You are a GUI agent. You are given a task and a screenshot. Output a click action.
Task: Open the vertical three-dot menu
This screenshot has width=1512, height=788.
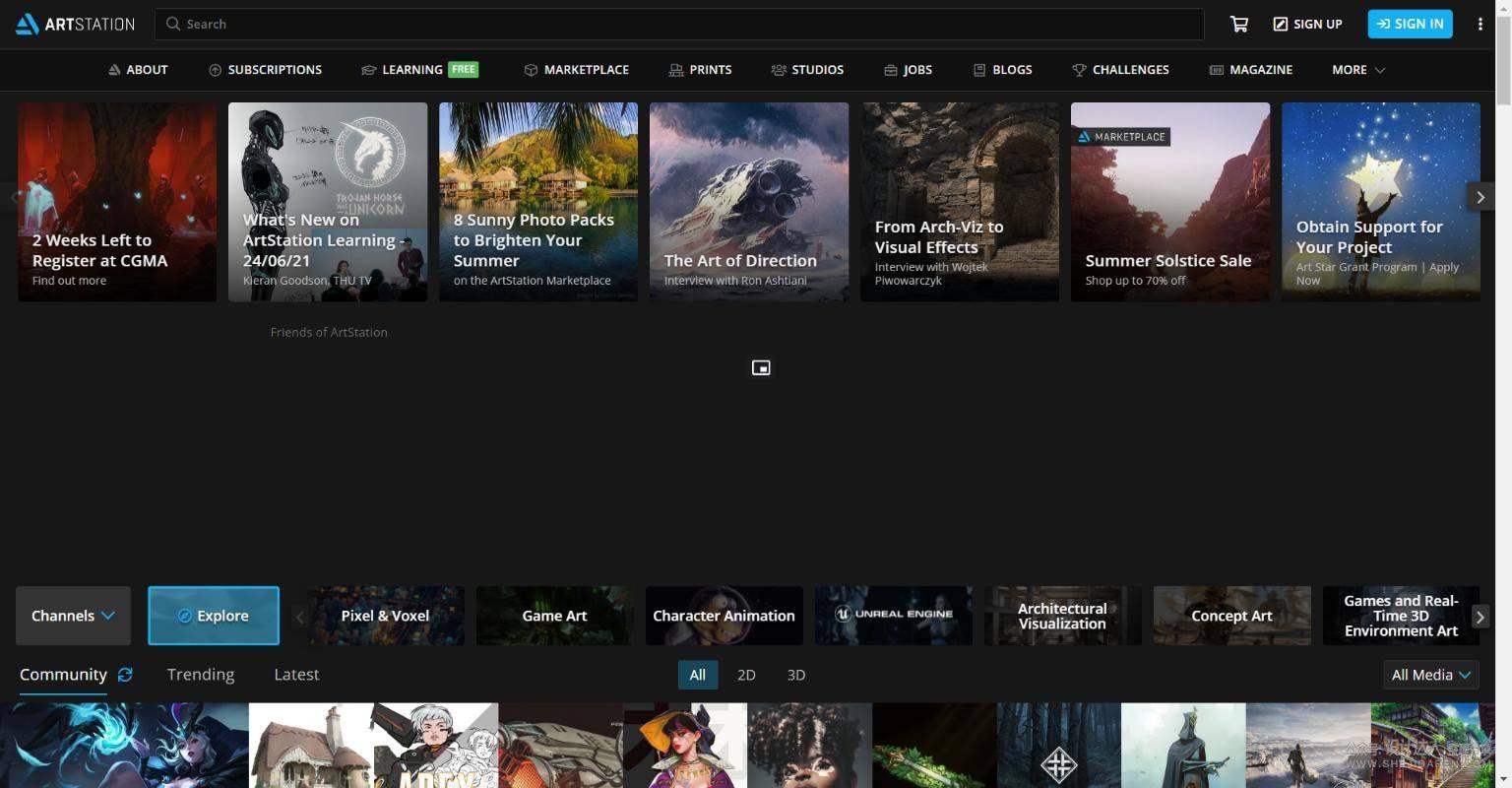[x=1480, y=24]
